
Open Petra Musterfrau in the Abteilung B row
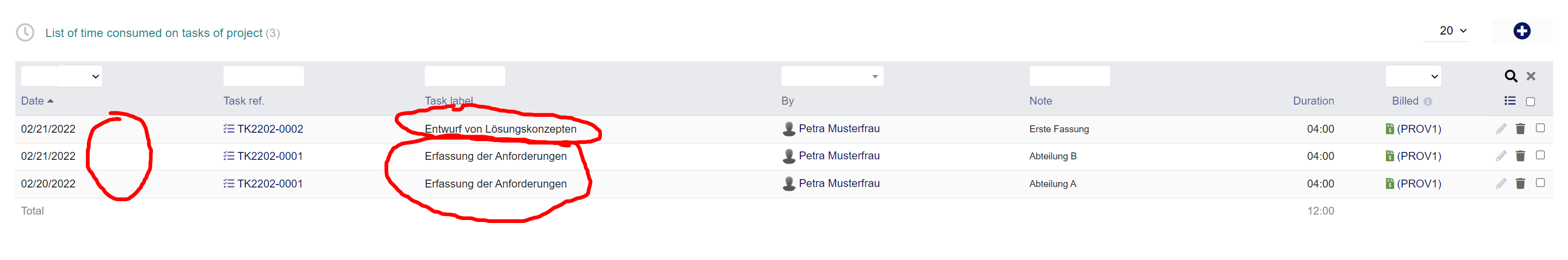pyautogui.click(x=838, y=156)
